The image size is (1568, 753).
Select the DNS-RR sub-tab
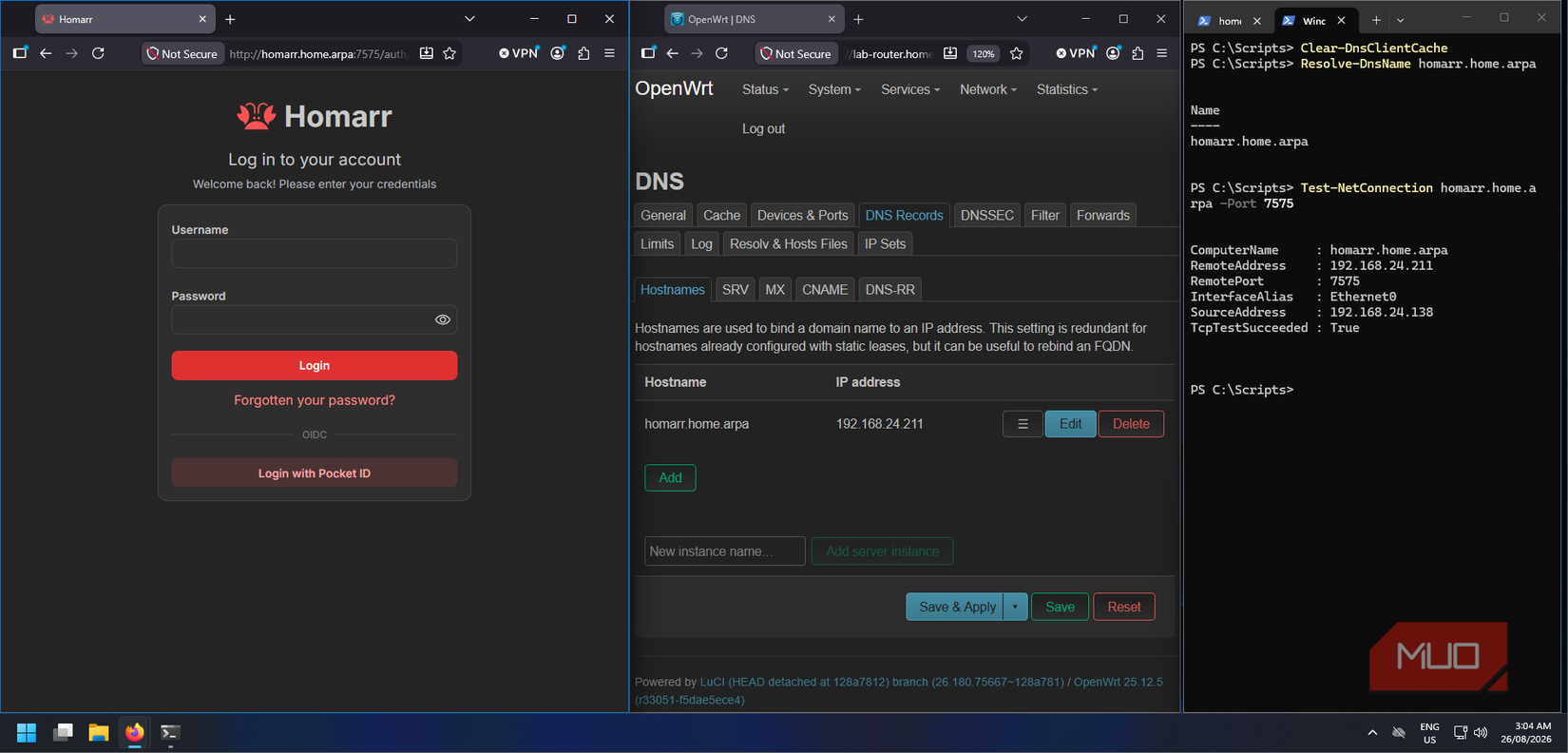(889, 289)
